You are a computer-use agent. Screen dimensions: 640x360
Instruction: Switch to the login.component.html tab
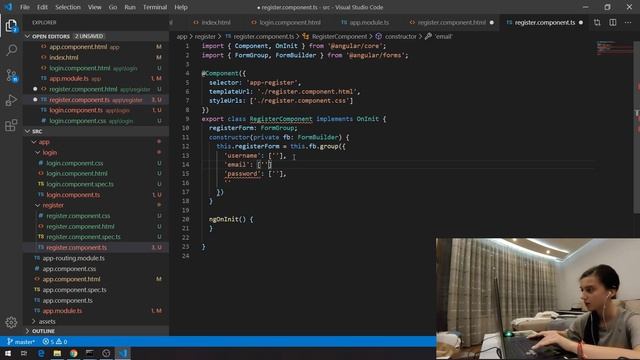pos(287,22)
